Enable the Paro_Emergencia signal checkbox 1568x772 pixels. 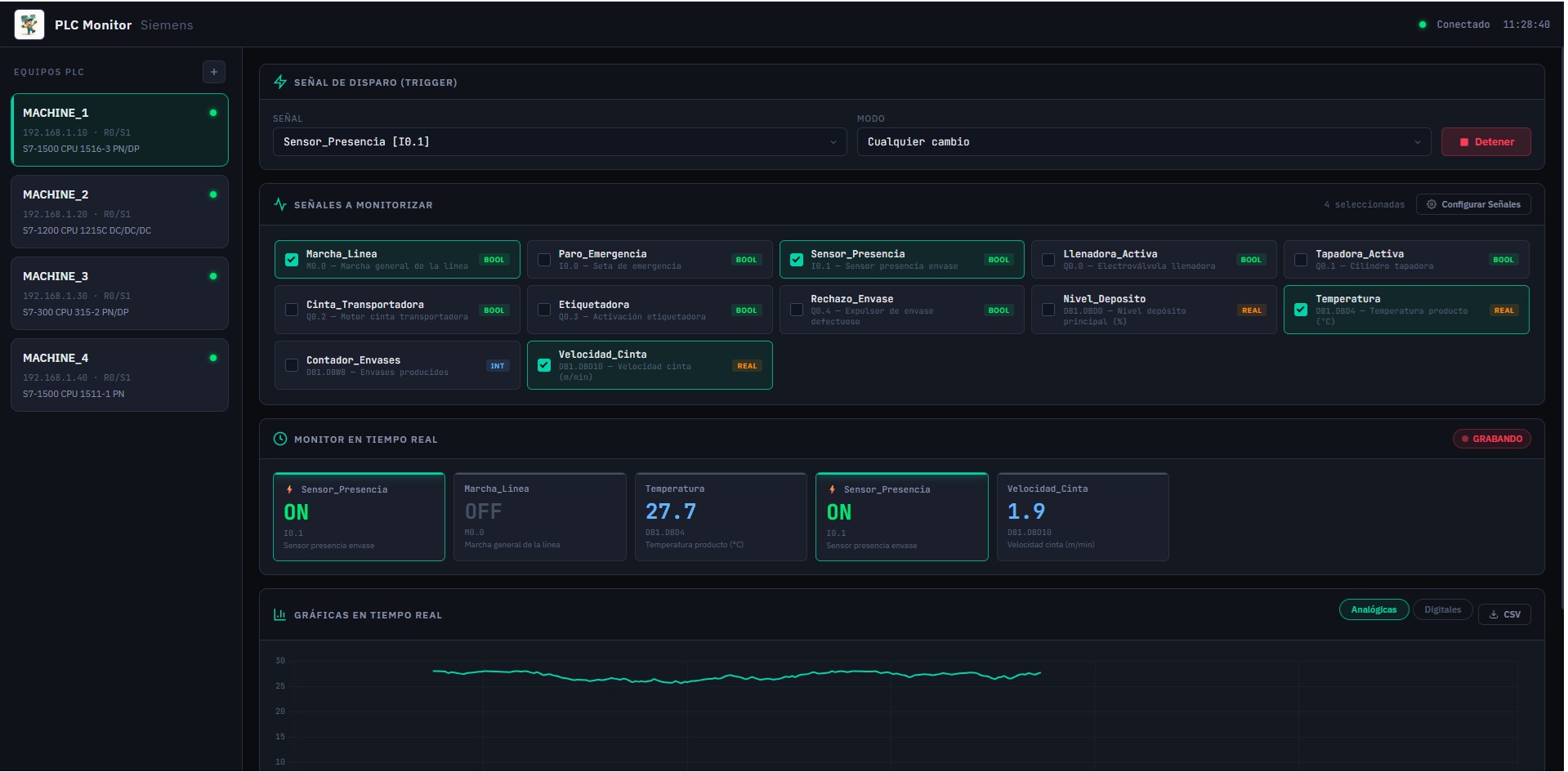click(544, 259)
